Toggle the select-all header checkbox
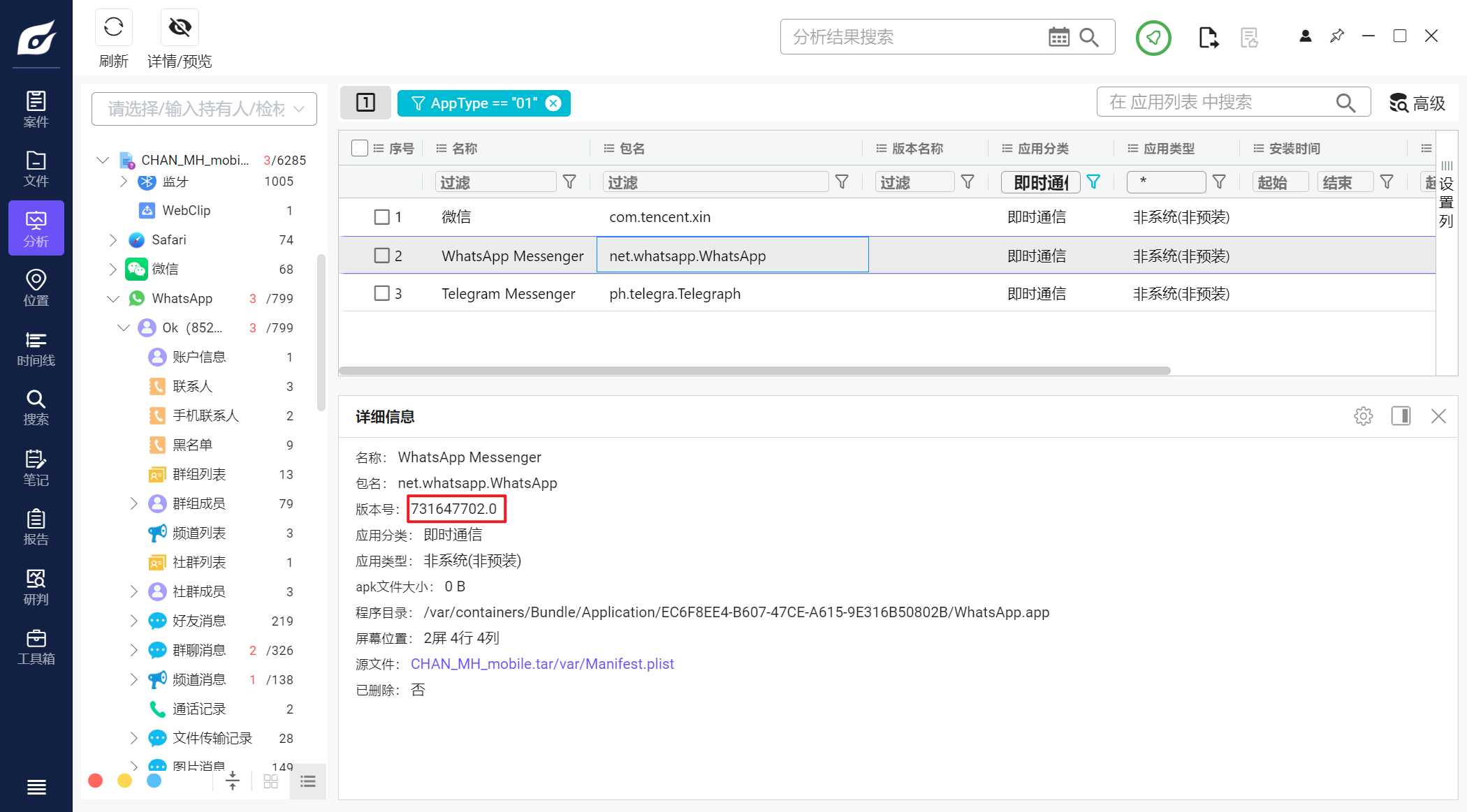This screenshot has width=1467, height=812. [360, 148]
